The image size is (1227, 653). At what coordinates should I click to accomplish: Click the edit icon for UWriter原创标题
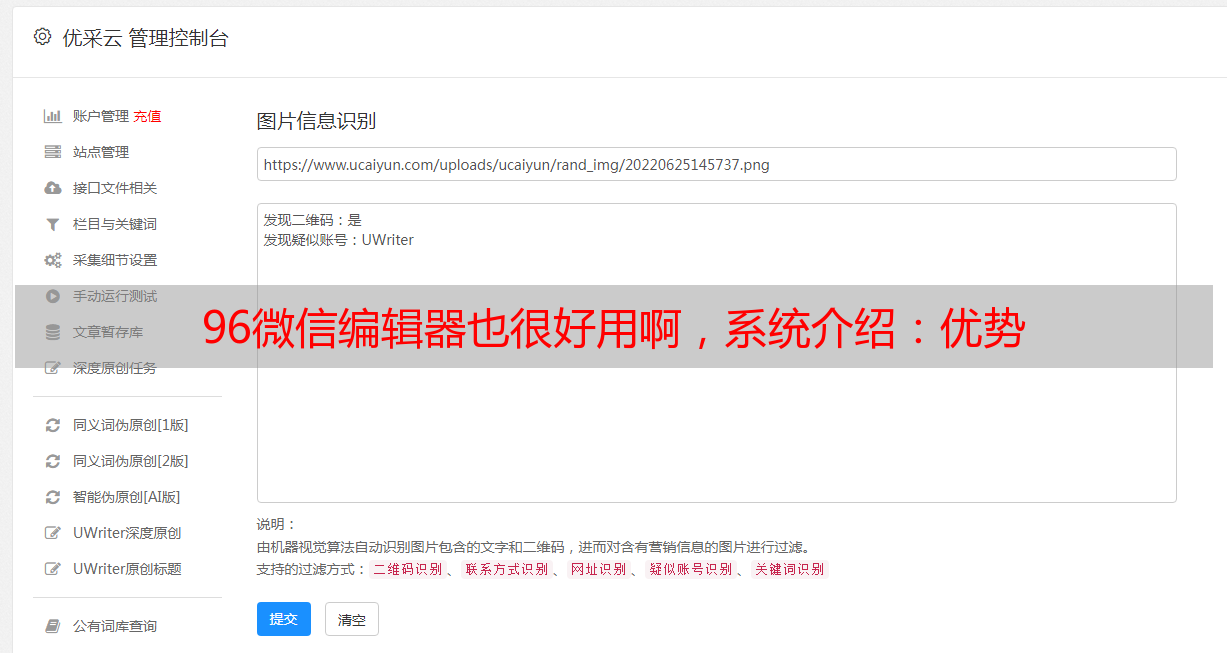click(x=53, y=569)
